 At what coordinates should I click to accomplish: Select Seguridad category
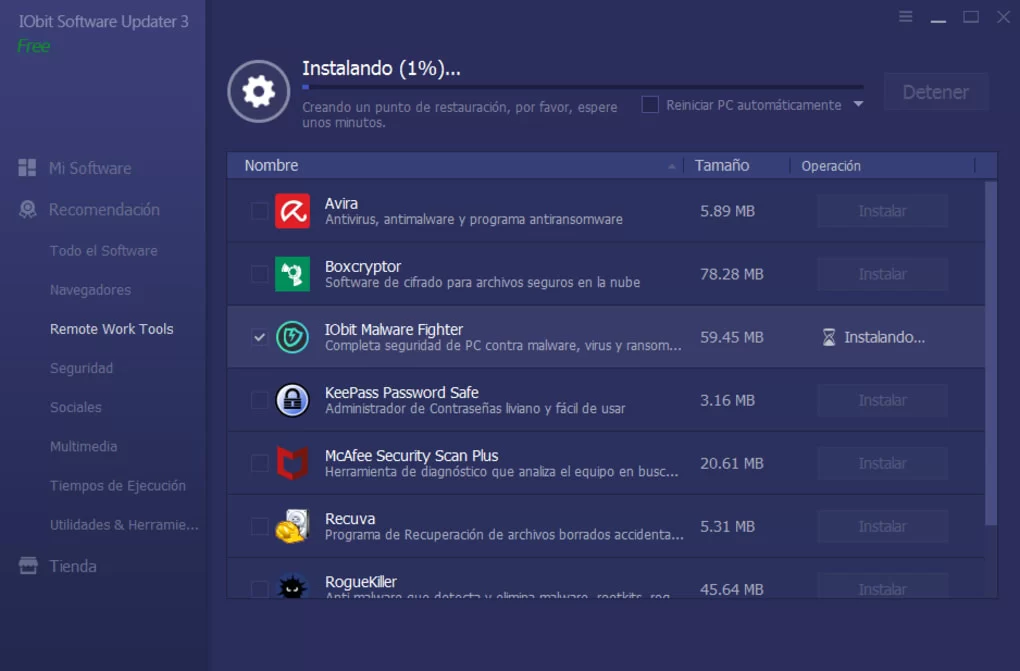coord(81,368)
